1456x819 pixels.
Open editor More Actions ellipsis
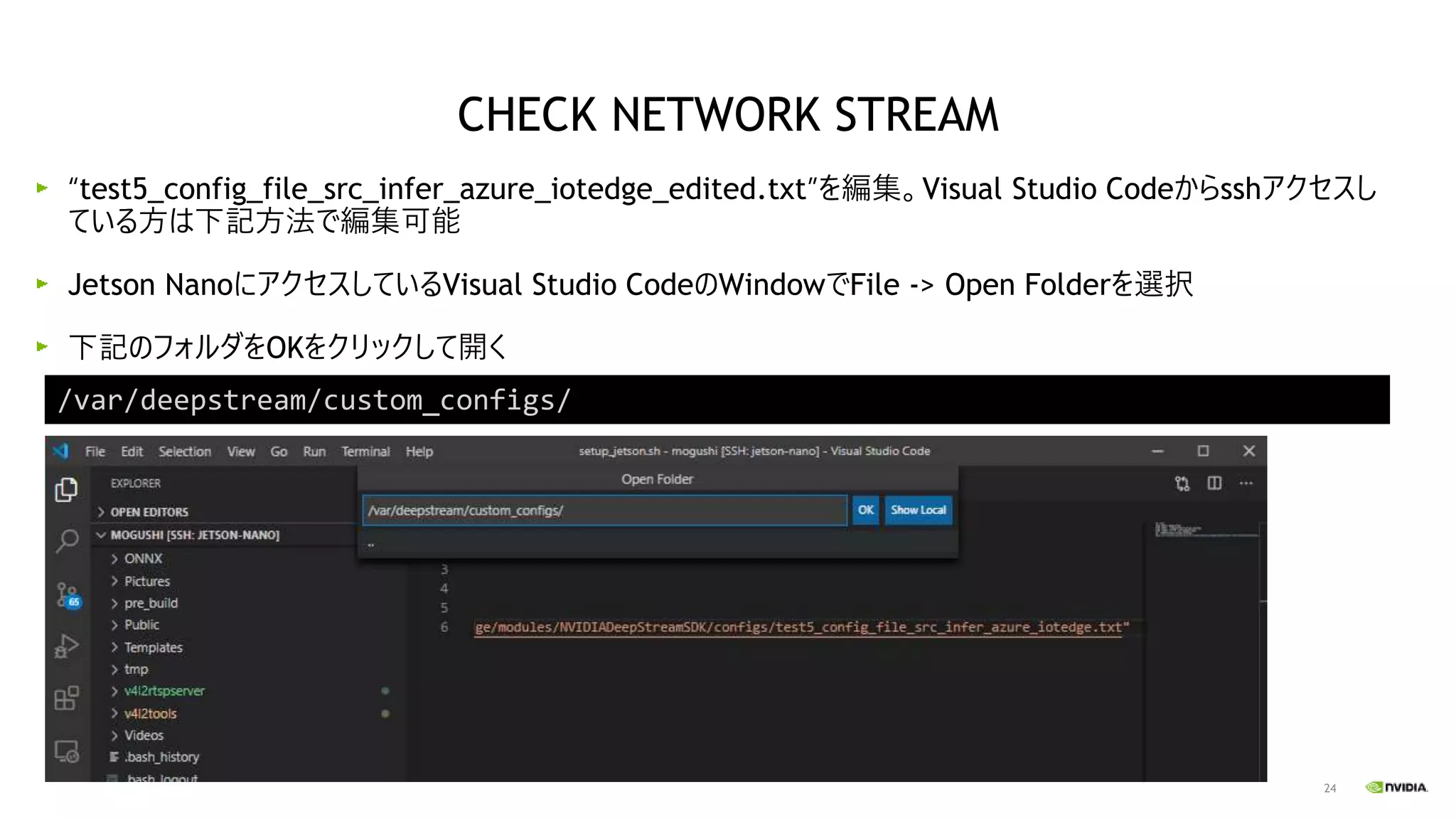coord(1246,483)
